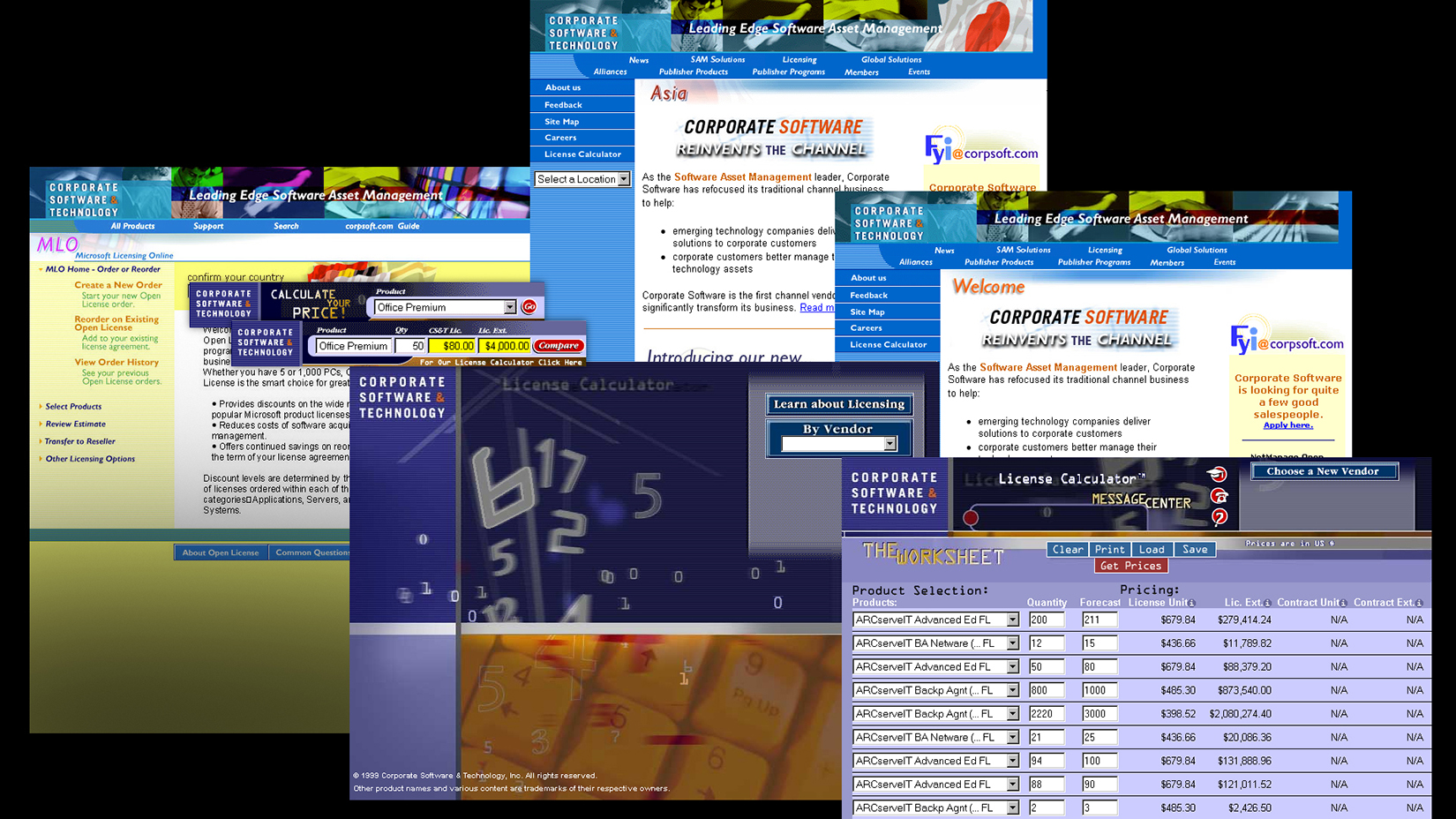Viewport: 1456px width, 819px height.
Task: Click the Corporate Software logo in the worksheet window
Action: (894, 493)
